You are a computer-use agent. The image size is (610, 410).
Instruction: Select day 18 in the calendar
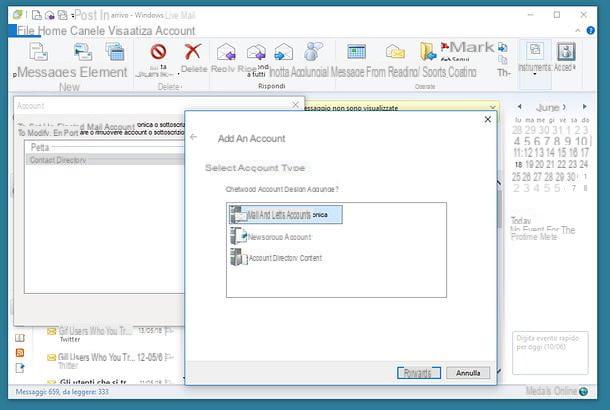(518, 165)
